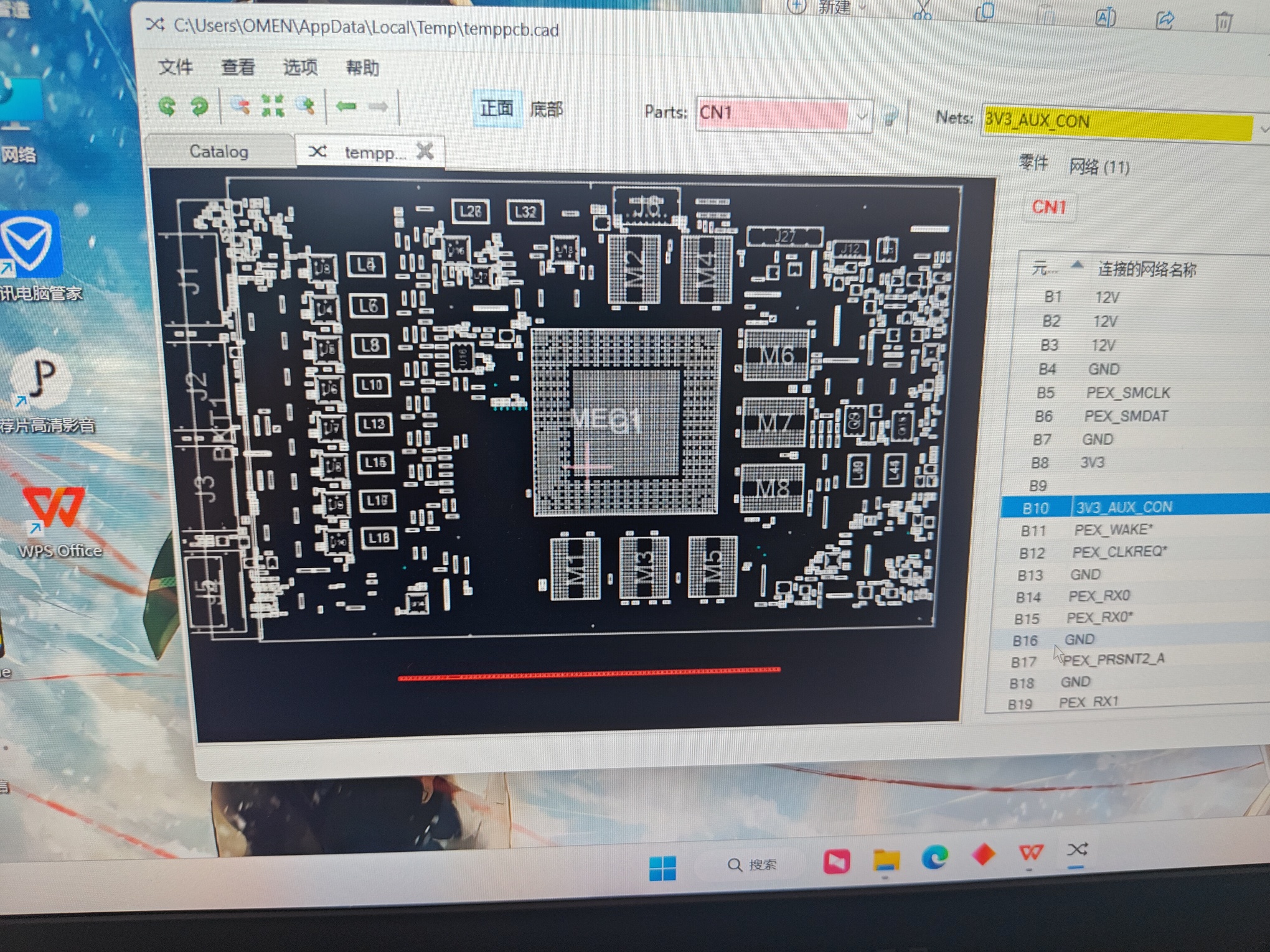1270x952 pixels.
Task: Click the red CN1 part button
Action: (x=1049, y=207)
